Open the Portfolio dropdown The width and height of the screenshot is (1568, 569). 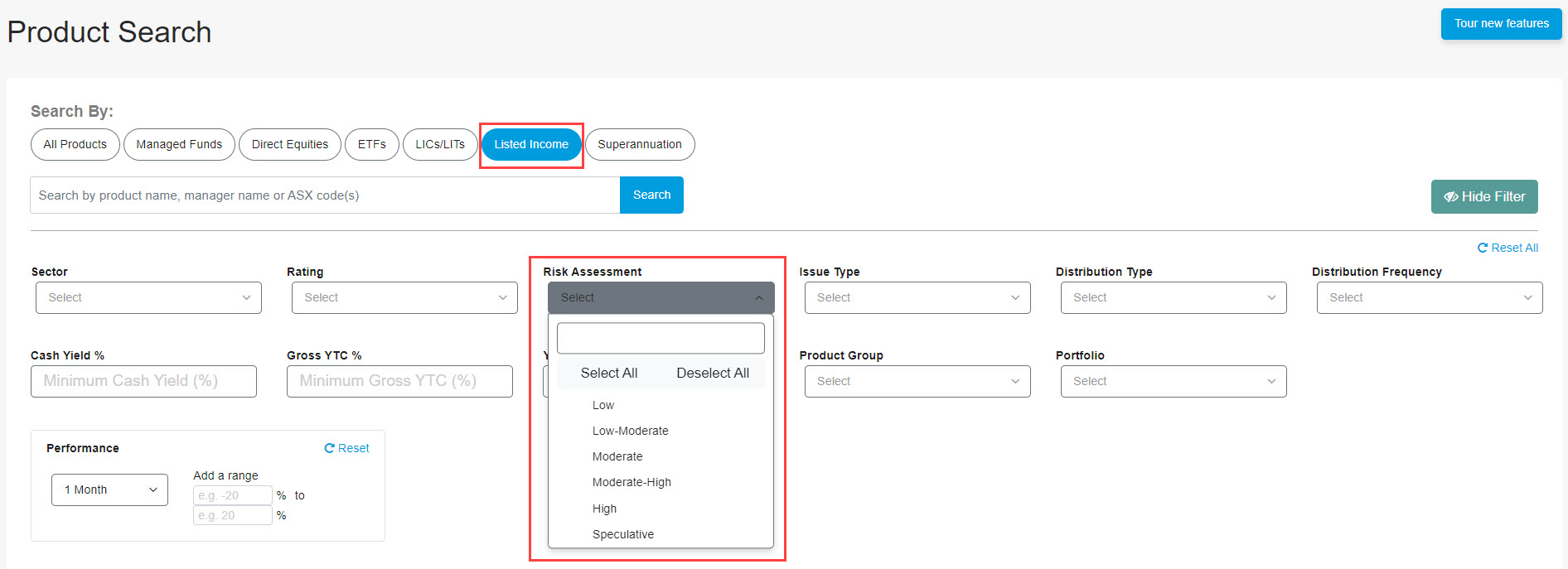point(1174,382)
